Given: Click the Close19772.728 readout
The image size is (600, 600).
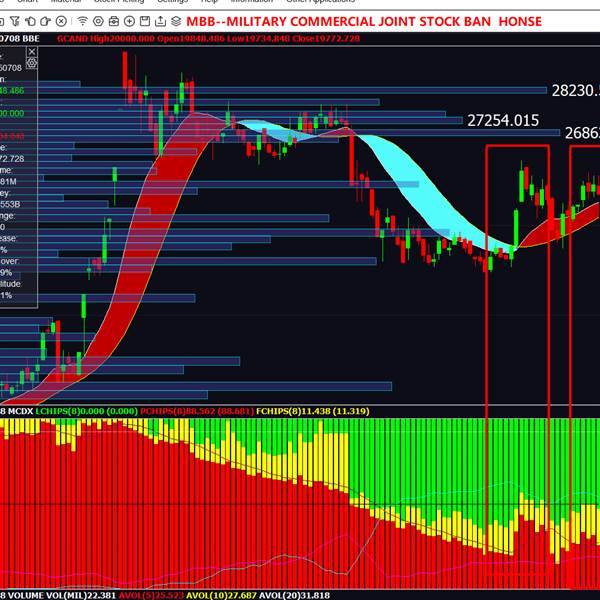Looking at the screenshot, I should point(326,39).
